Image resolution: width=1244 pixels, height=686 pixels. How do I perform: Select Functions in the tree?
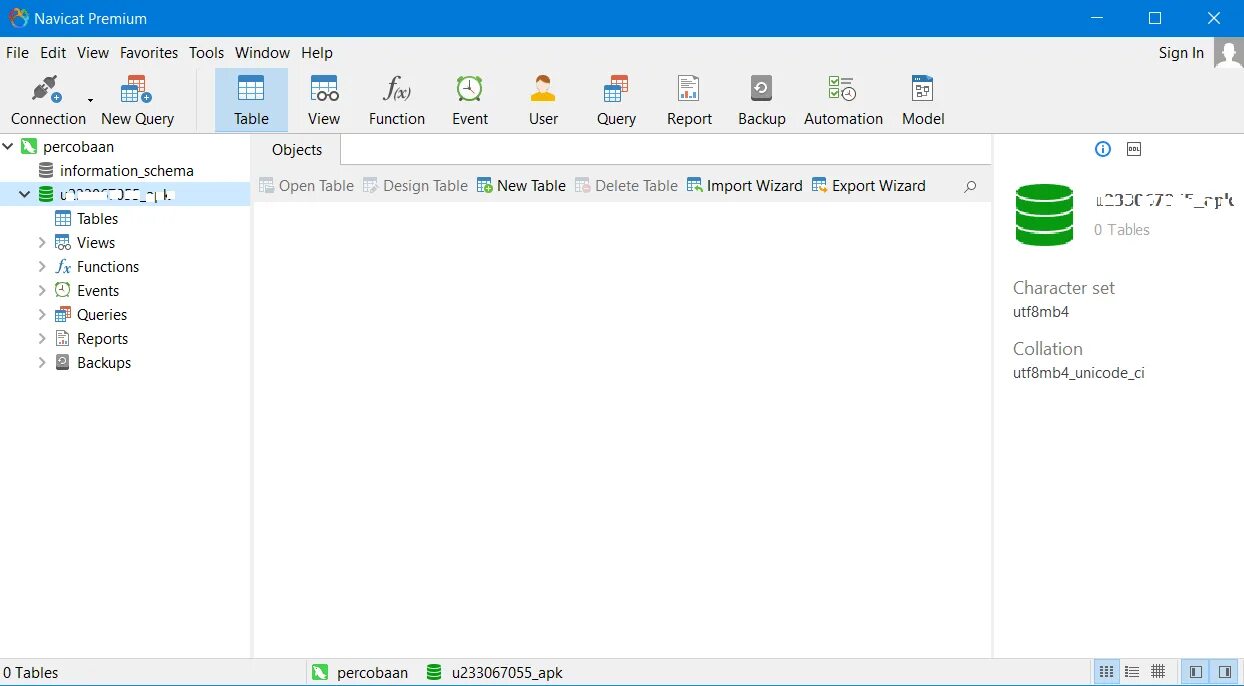pyautogui.click(x=107, y=267)
